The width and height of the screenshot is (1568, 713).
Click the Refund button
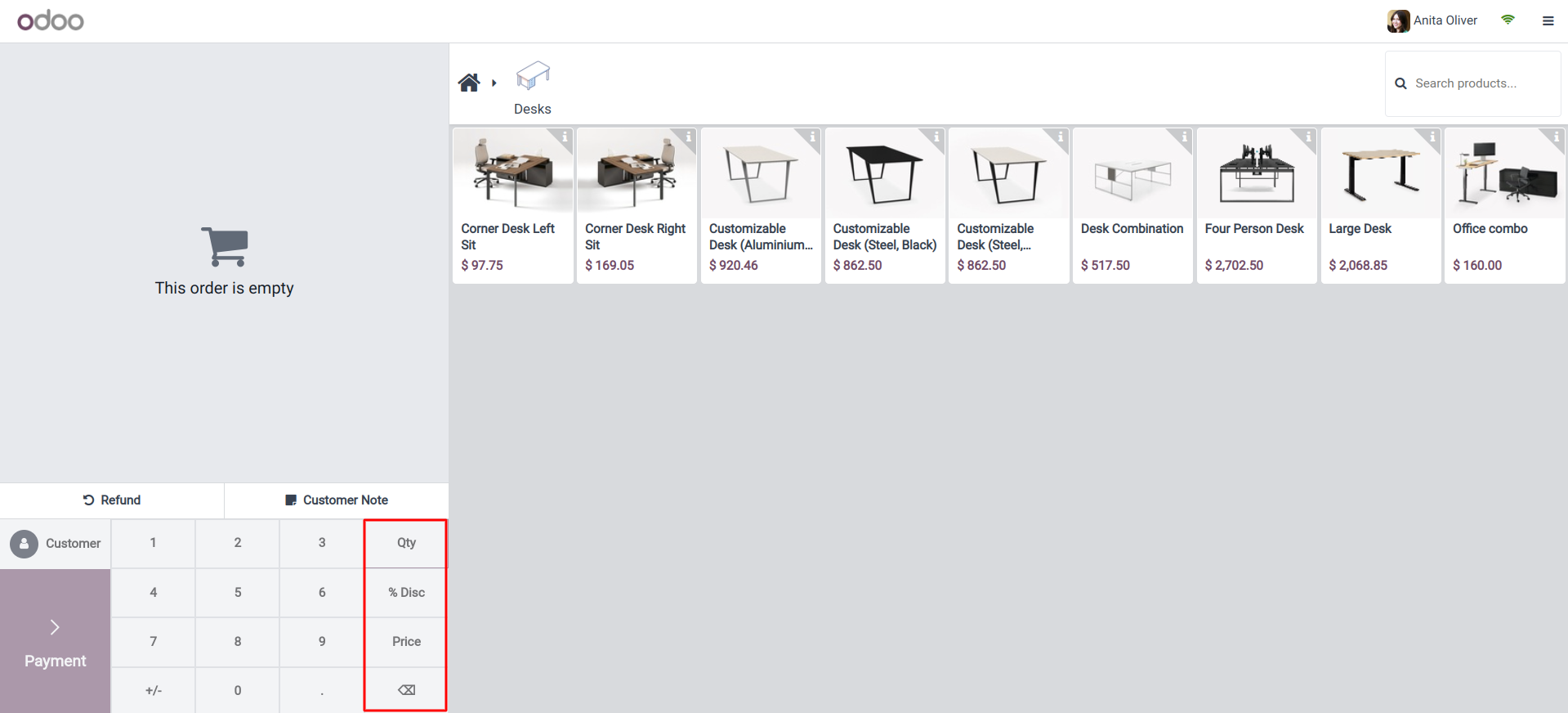[x=112, y=500]
